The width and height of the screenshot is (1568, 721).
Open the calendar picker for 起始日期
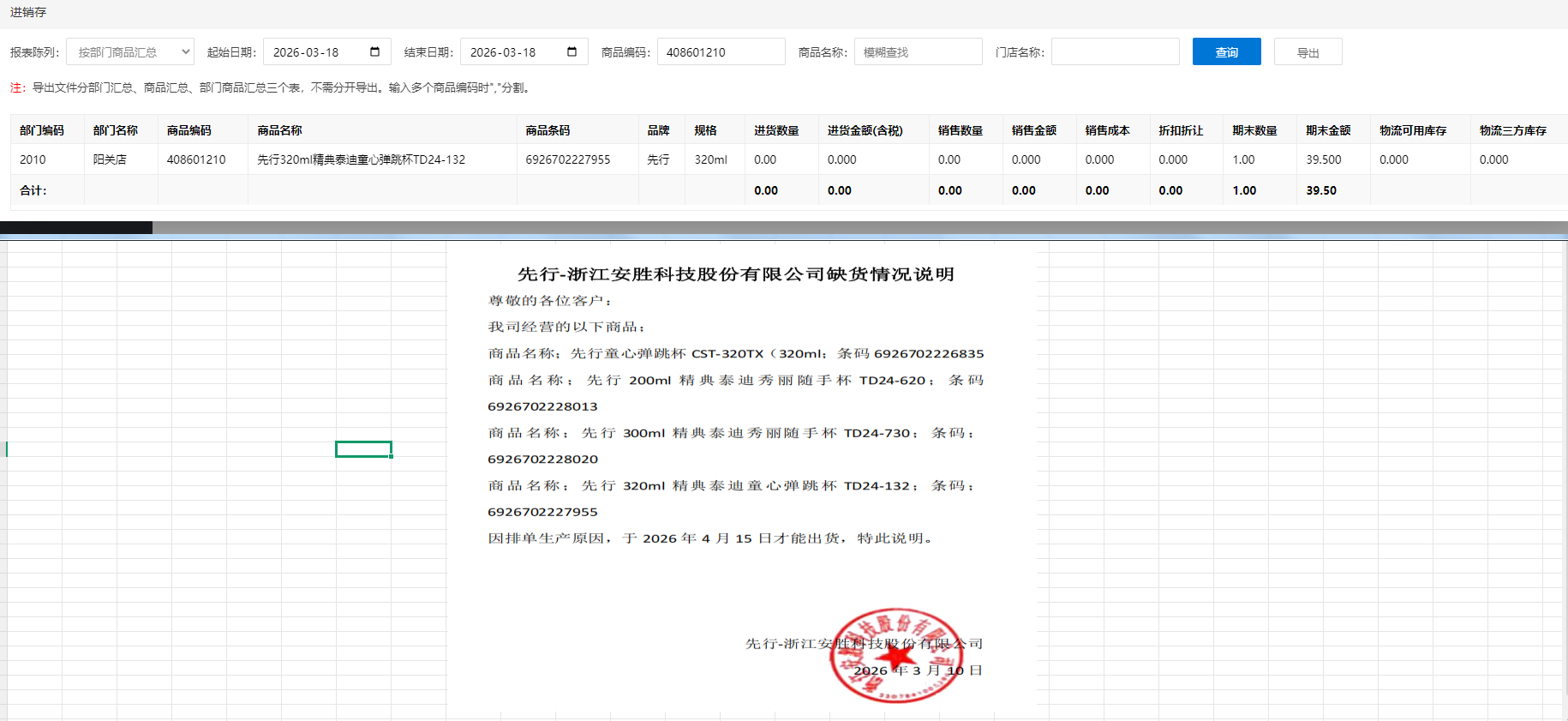click(374, 52)
